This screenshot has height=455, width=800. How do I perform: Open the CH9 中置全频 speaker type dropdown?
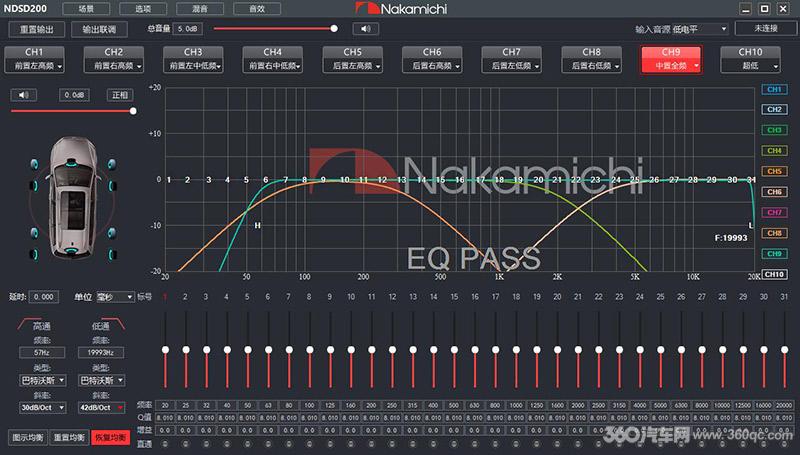click(x=671, y=66)
